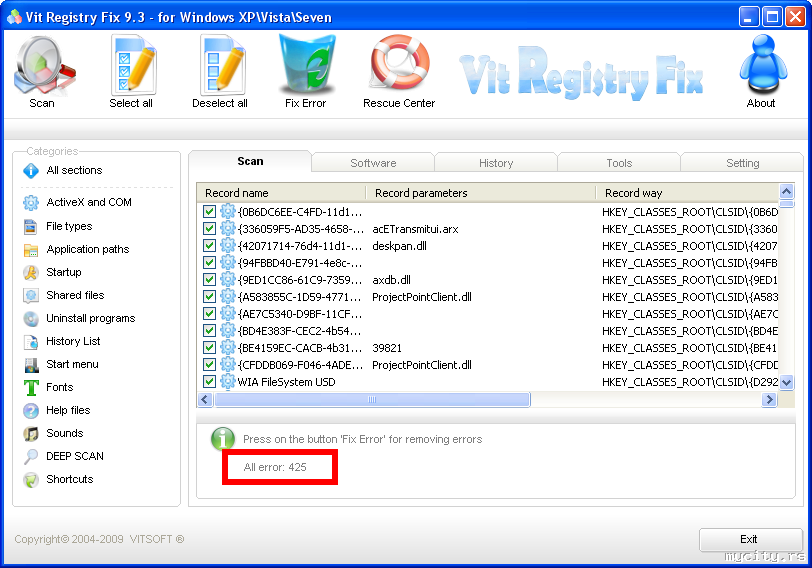Choose Sounds category
Screen dimensions: 812x568
53,433
